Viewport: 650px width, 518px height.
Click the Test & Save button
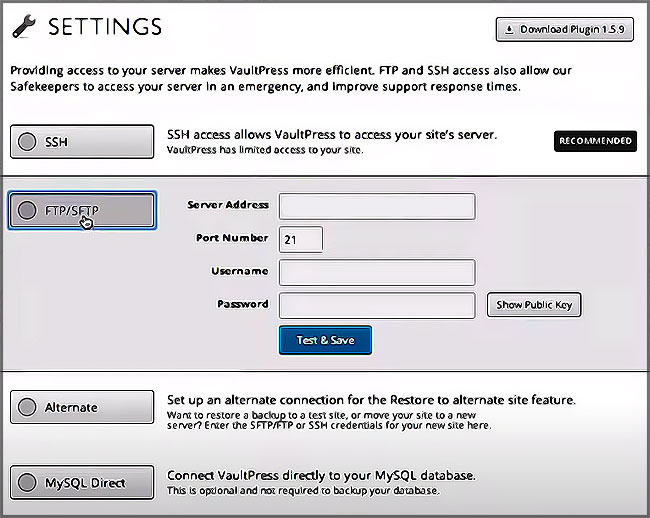pyautogui.click(x=325, y=340)
